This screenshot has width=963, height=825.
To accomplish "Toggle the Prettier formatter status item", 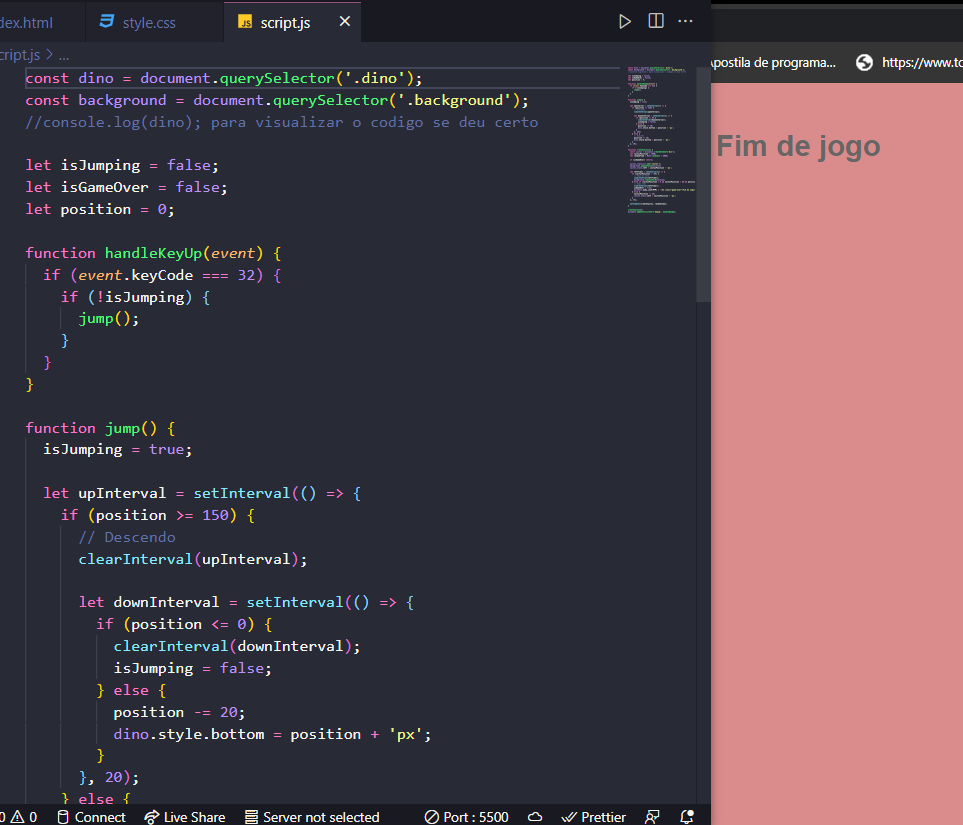I will pyautogui.click(x=597, y=817).
